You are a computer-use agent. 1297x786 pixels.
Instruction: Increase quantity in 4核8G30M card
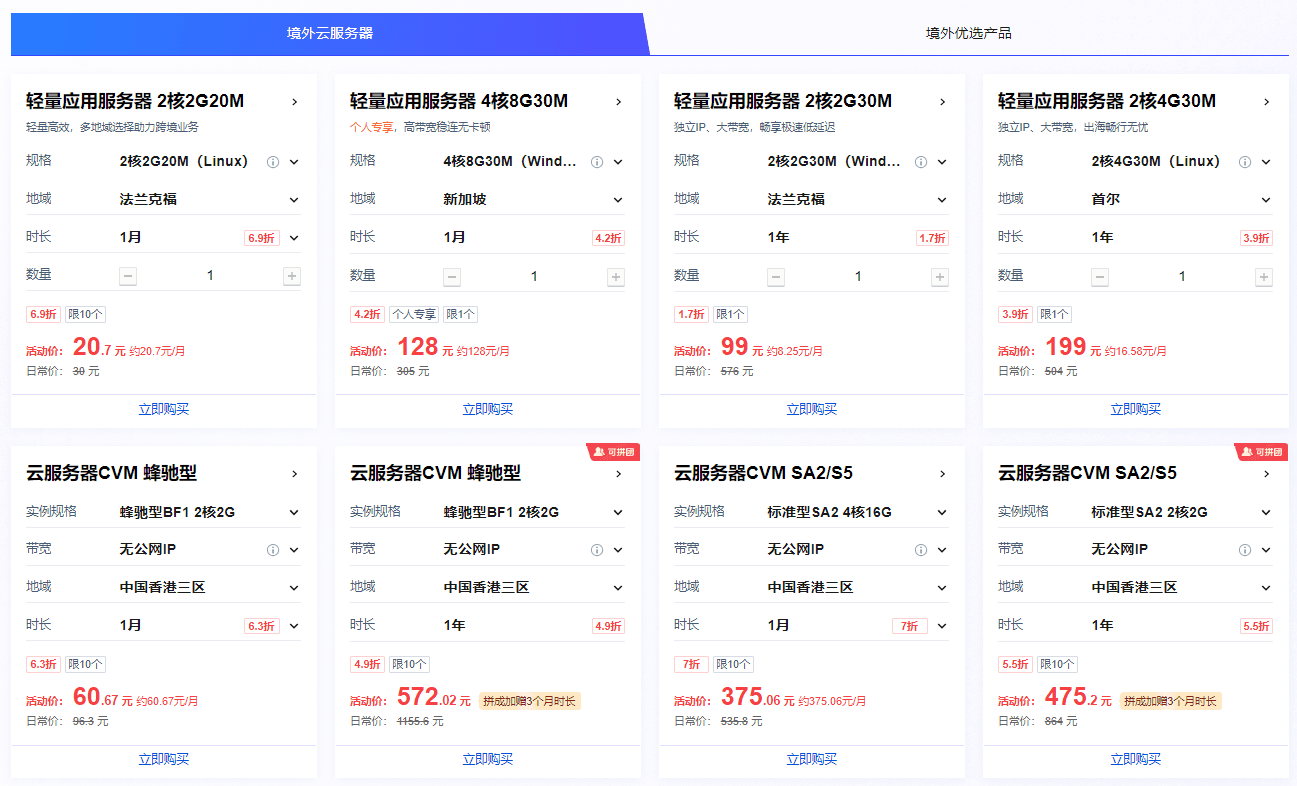click(x=615, y=277)
